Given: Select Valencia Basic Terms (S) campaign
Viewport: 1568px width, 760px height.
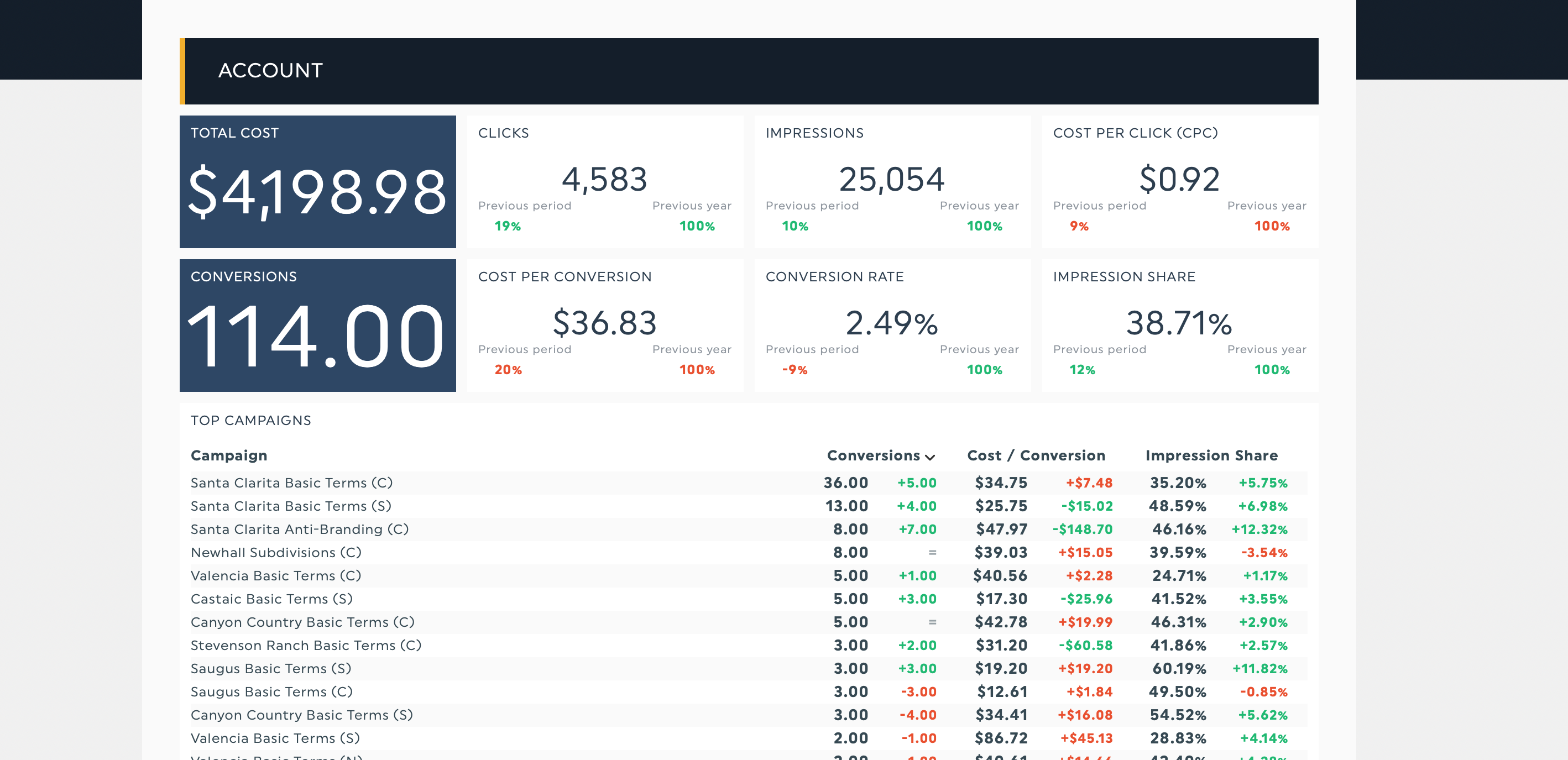Looking at the screenshot, I should click(x=275, y=738).
